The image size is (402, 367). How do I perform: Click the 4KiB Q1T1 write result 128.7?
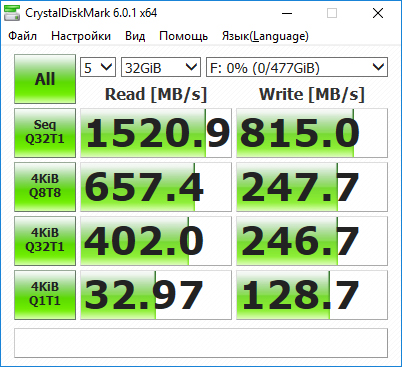coord(312,295)
